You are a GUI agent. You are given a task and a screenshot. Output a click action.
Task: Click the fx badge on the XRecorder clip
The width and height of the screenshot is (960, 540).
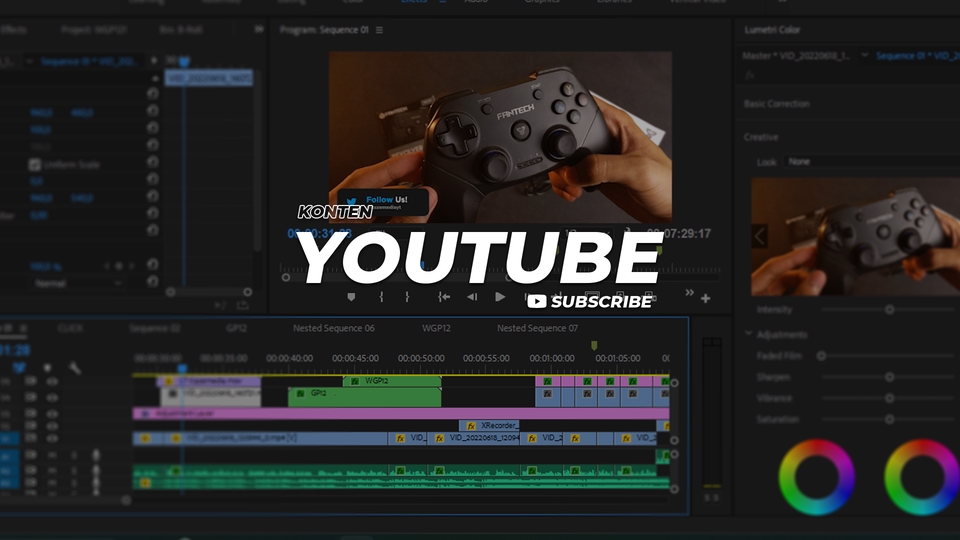471,426
